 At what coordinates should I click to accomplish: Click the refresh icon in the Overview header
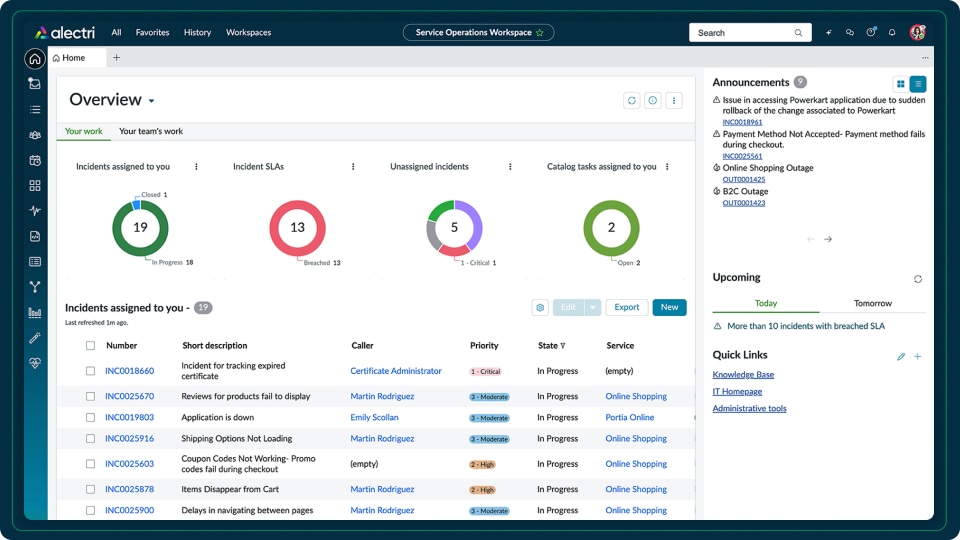(x=631, y=100)
